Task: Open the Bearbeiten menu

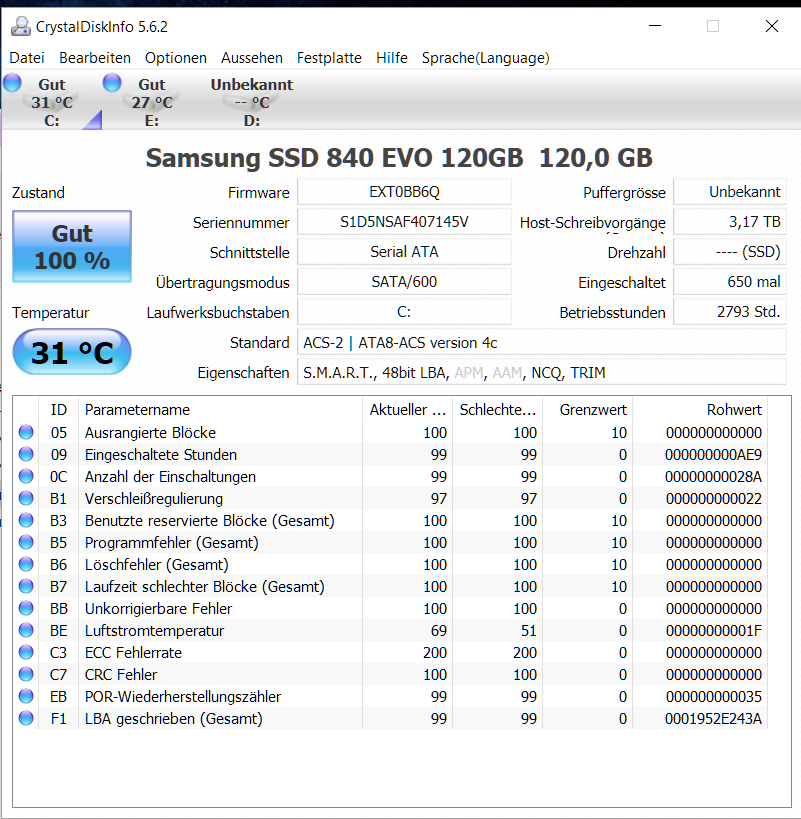Action: pos(95,57)
